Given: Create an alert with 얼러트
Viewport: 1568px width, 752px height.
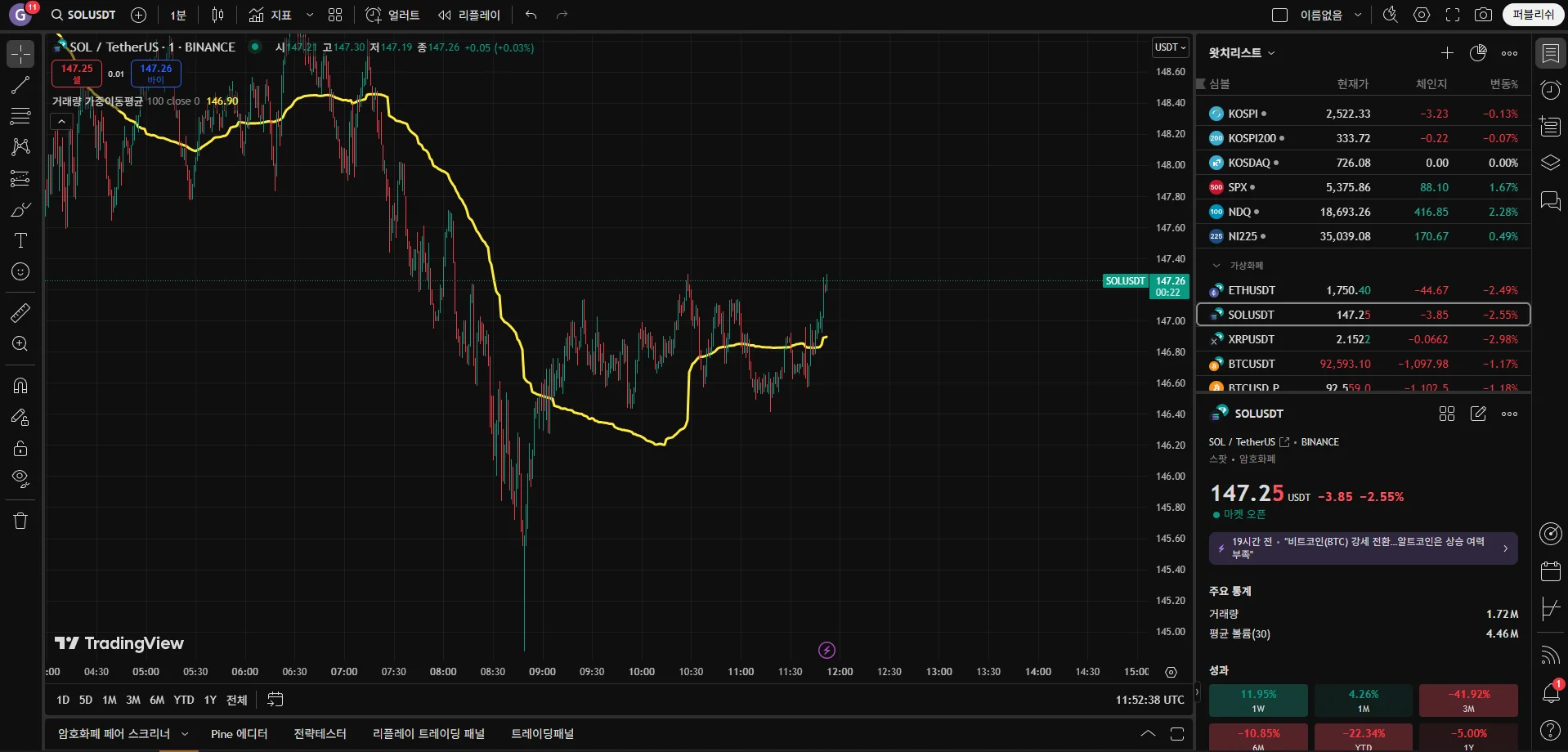Looking at the screenshot, I should coord(392,15).
